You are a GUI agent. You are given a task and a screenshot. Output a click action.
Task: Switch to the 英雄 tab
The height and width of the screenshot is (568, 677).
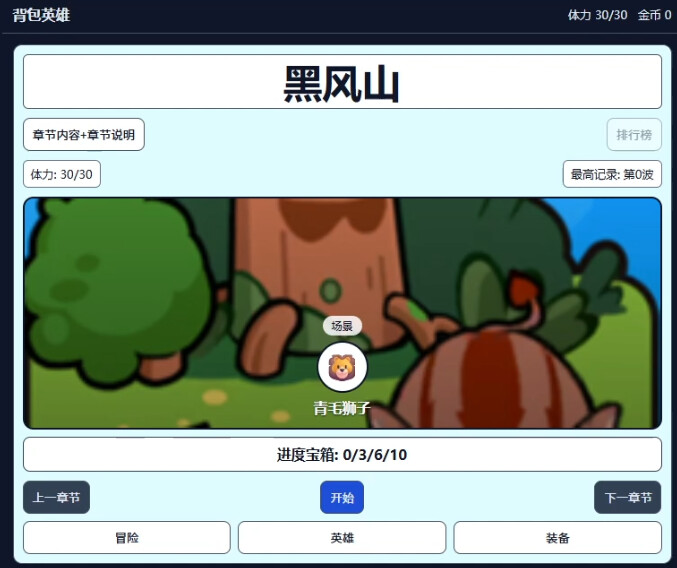342,538
